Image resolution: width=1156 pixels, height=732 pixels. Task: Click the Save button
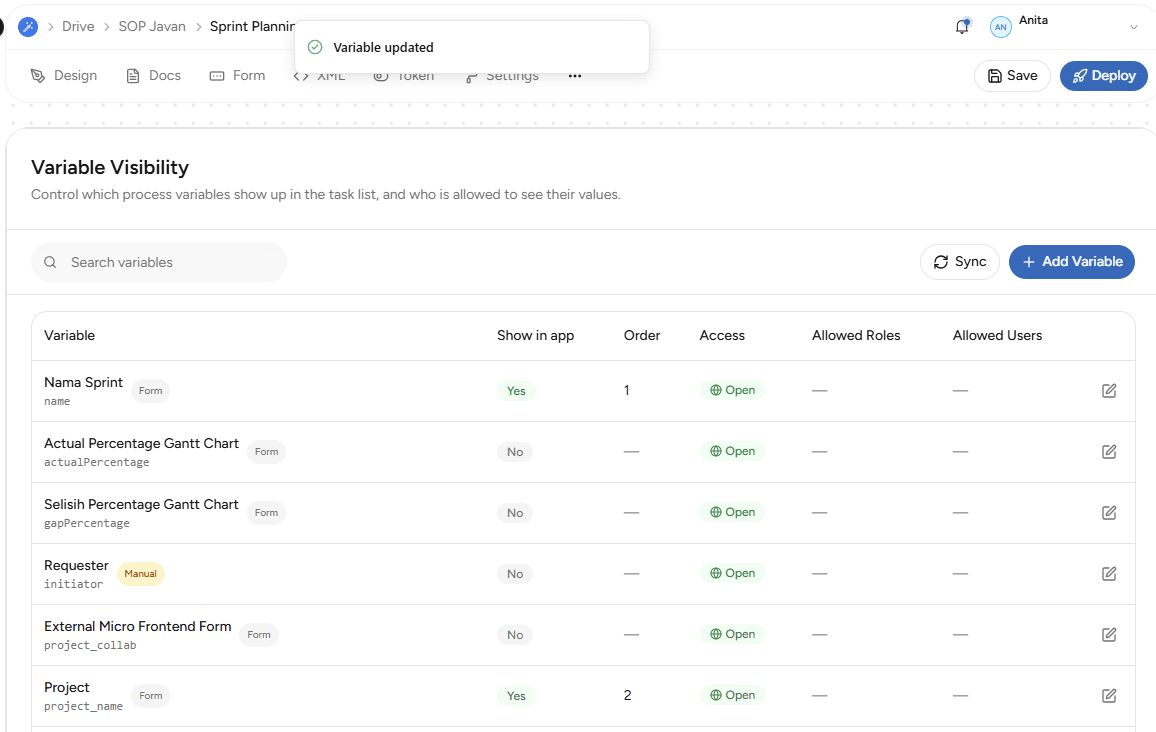pyautogui.click(x=1012, y=76)
